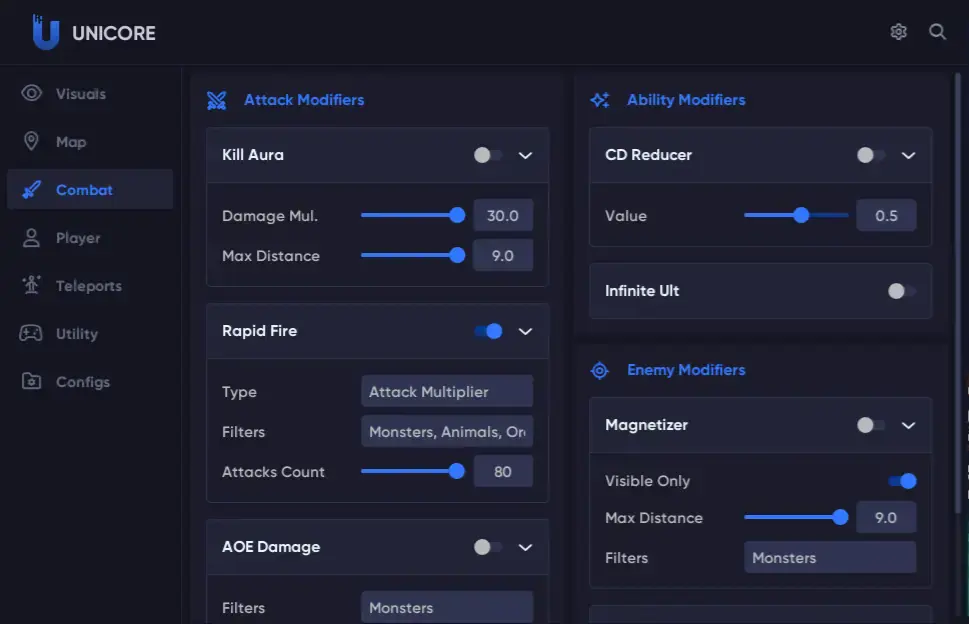Switch to the Player tab
The height and width of the screenshot is (624, 969).
90,238
